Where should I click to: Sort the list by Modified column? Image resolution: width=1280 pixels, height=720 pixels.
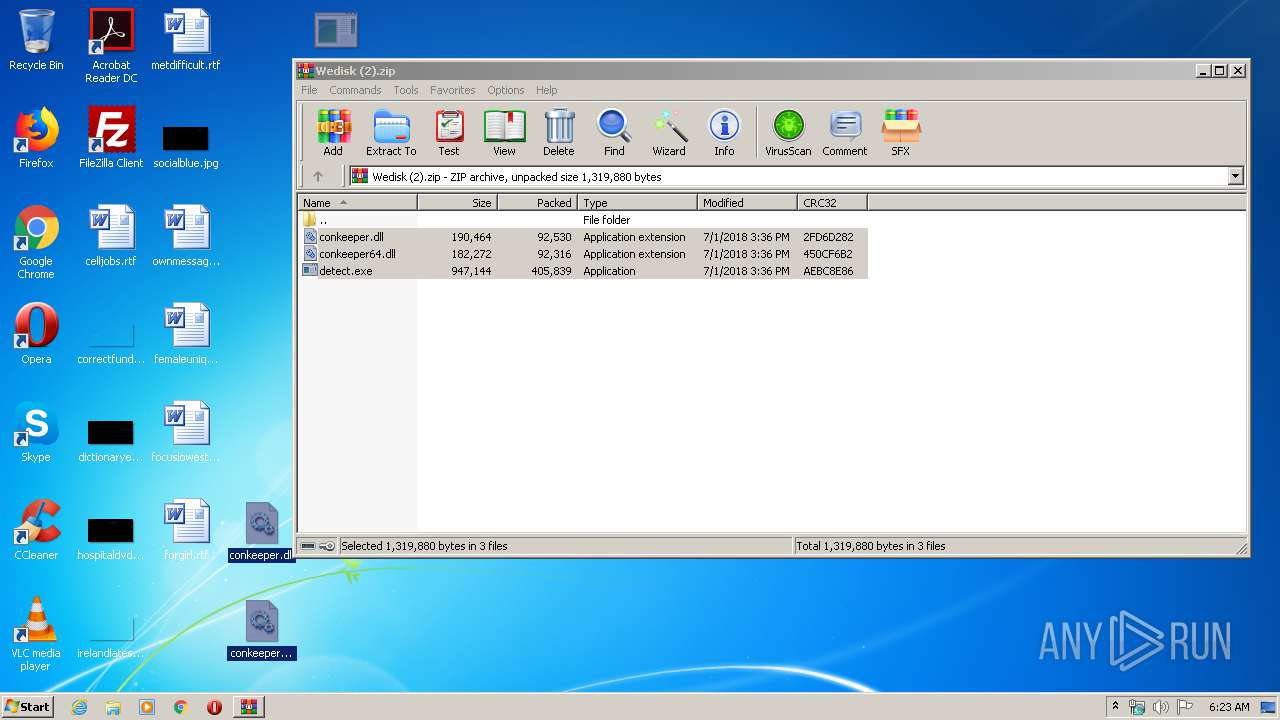coord(747,202)
